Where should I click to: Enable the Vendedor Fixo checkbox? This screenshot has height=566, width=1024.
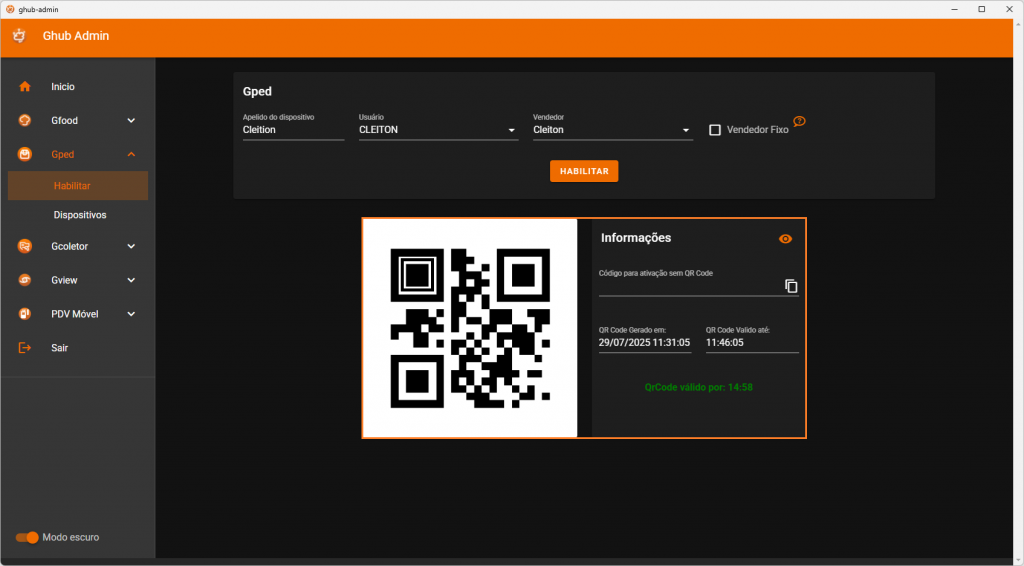tap(715, 130)
